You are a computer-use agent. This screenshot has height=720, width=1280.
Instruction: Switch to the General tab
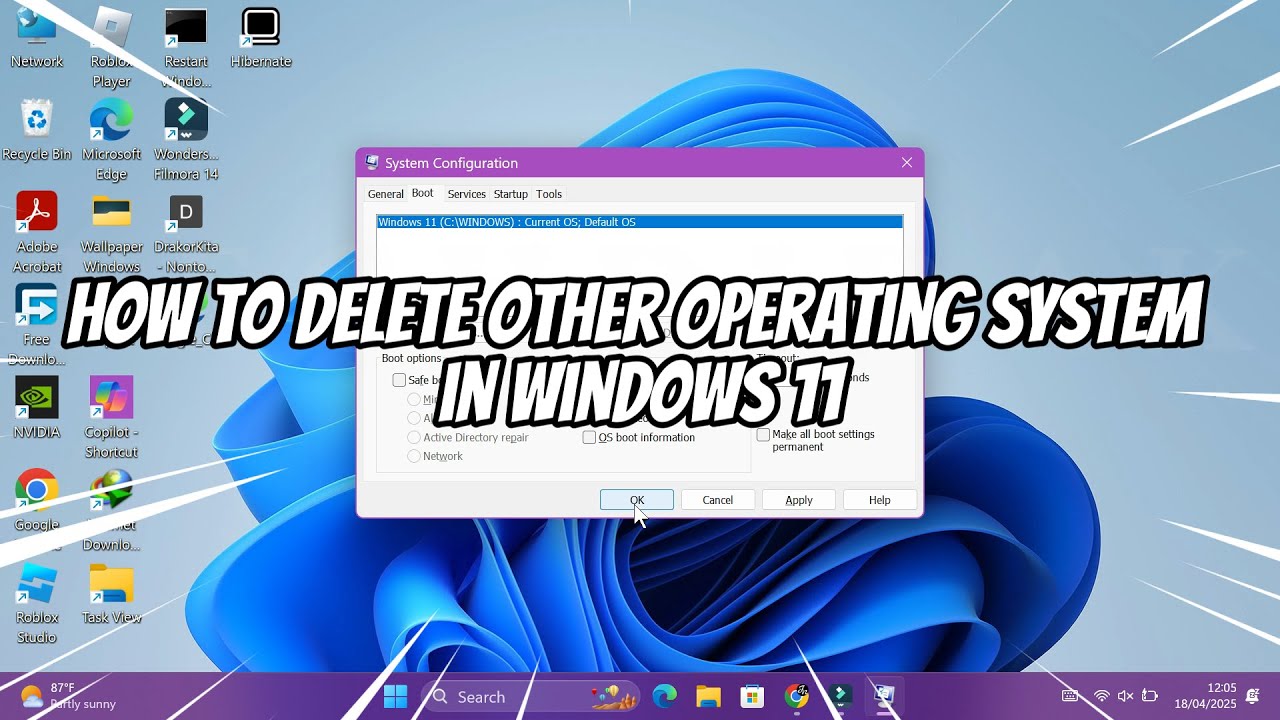[385, 194]
